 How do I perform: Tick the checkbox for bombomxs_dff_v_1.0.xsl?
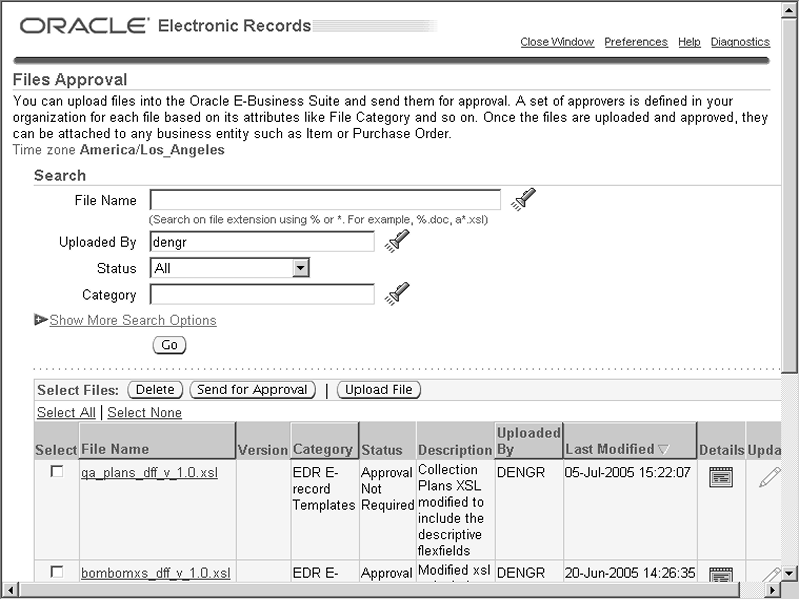57,572
